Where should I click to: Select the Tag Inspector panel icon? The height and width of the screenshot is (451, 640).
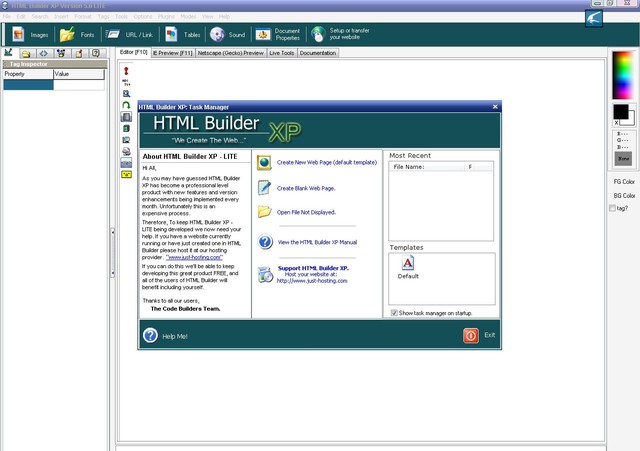pyautogui.click(x=9, y=53)
